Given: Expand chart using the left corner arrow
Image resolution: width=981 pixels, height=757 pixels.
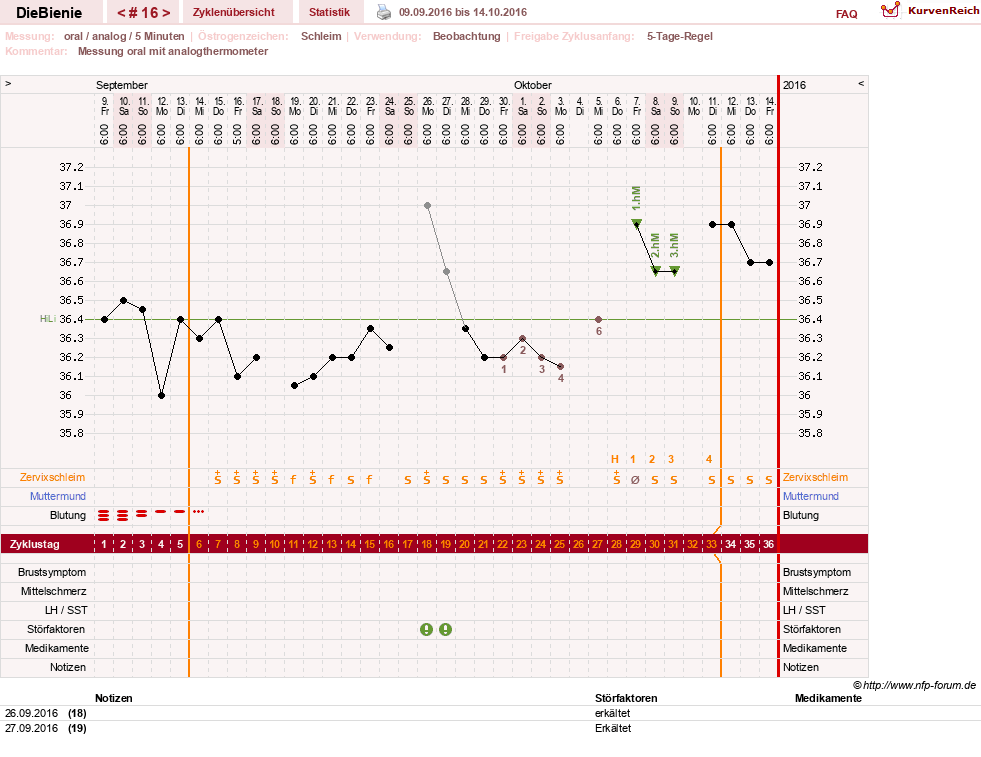Looking at the screenshot, I should coord(8,83).
